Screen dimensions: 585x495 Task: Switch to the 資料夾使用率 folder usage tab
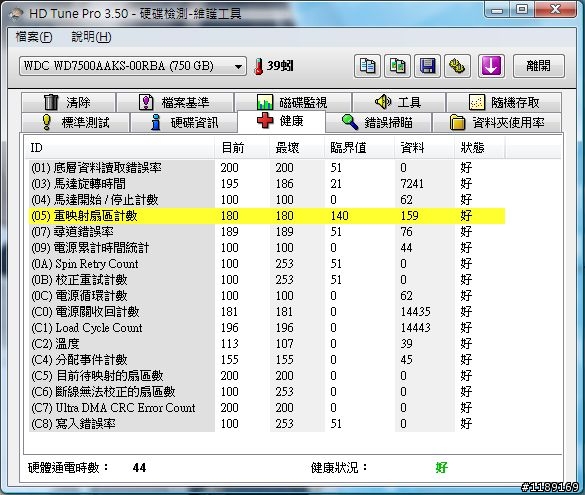[497, 122]
